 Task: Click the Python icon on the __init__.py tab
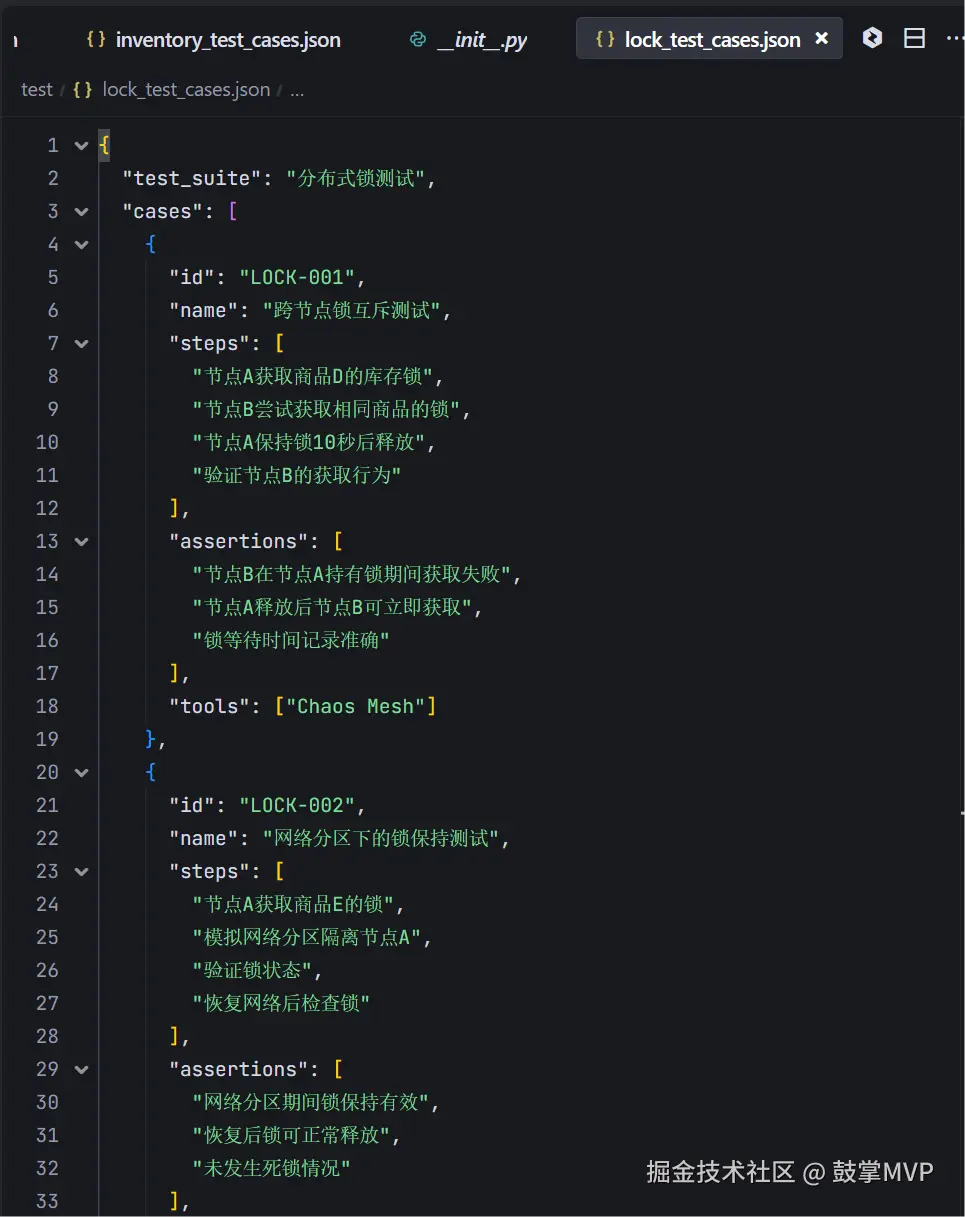coord(417,39)
